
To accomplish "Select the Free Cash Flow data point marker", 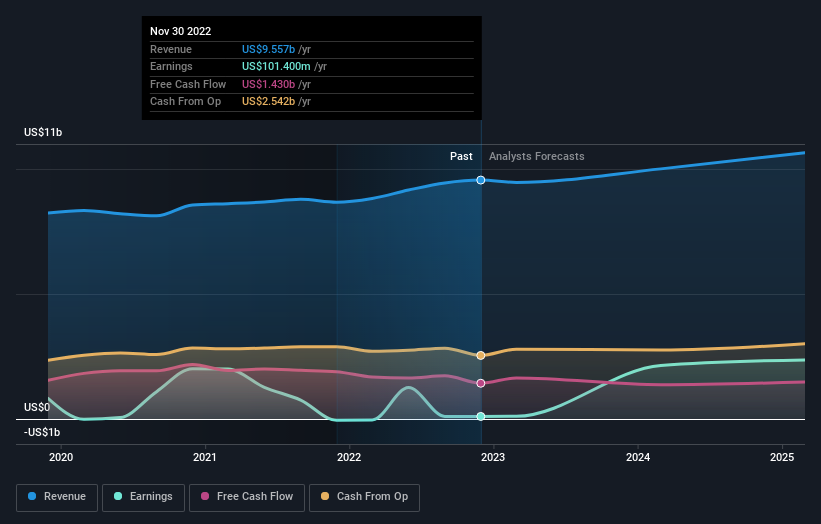I will 481,383.
